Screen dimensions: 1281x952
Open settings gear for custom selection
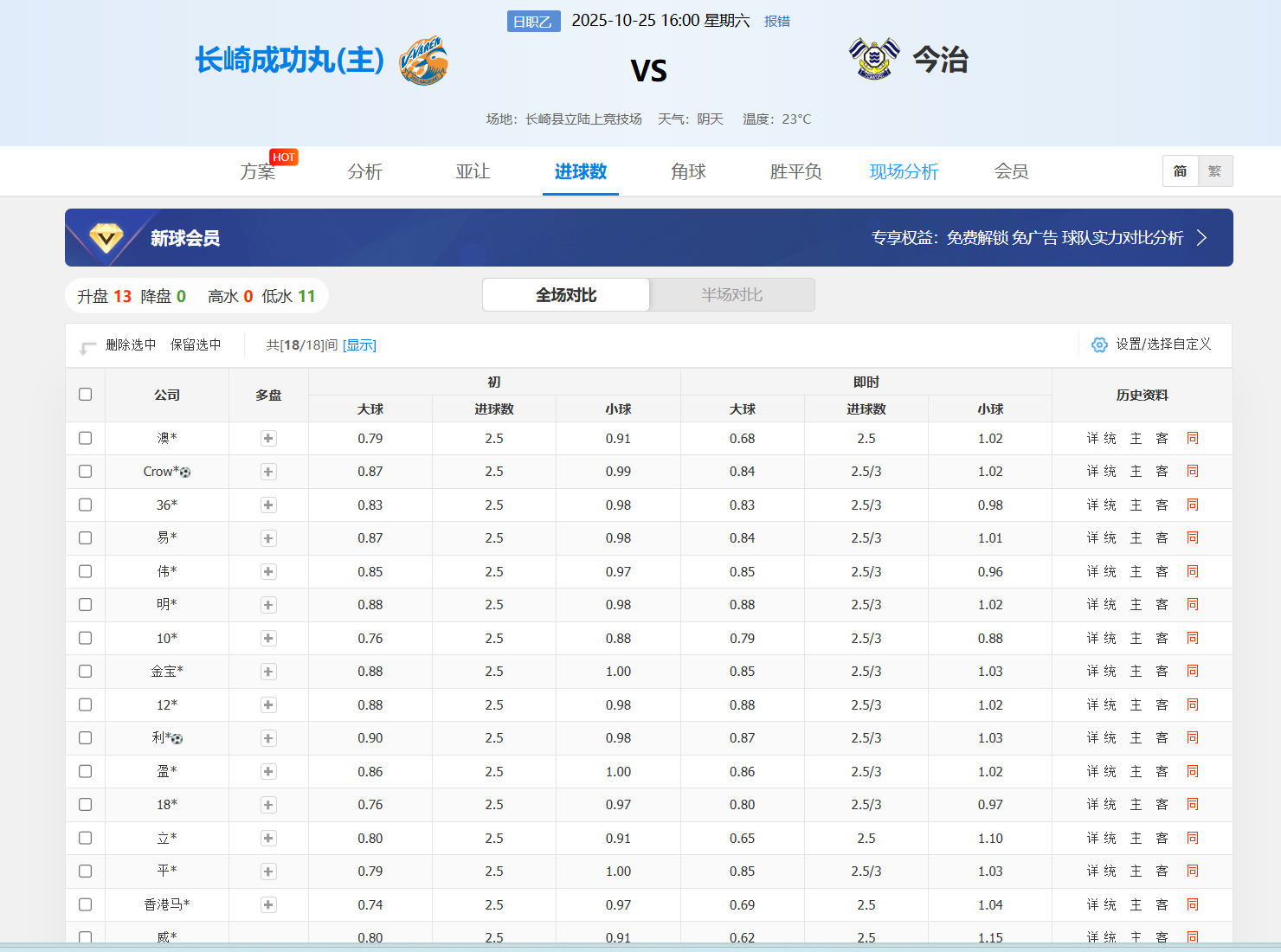coord(1099,344)
